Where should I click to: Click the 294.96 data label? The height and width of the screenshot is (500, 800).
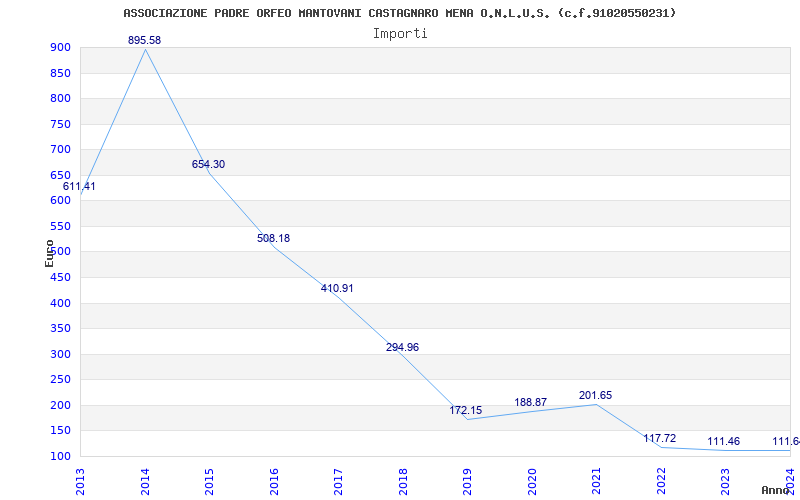(403, 347)
